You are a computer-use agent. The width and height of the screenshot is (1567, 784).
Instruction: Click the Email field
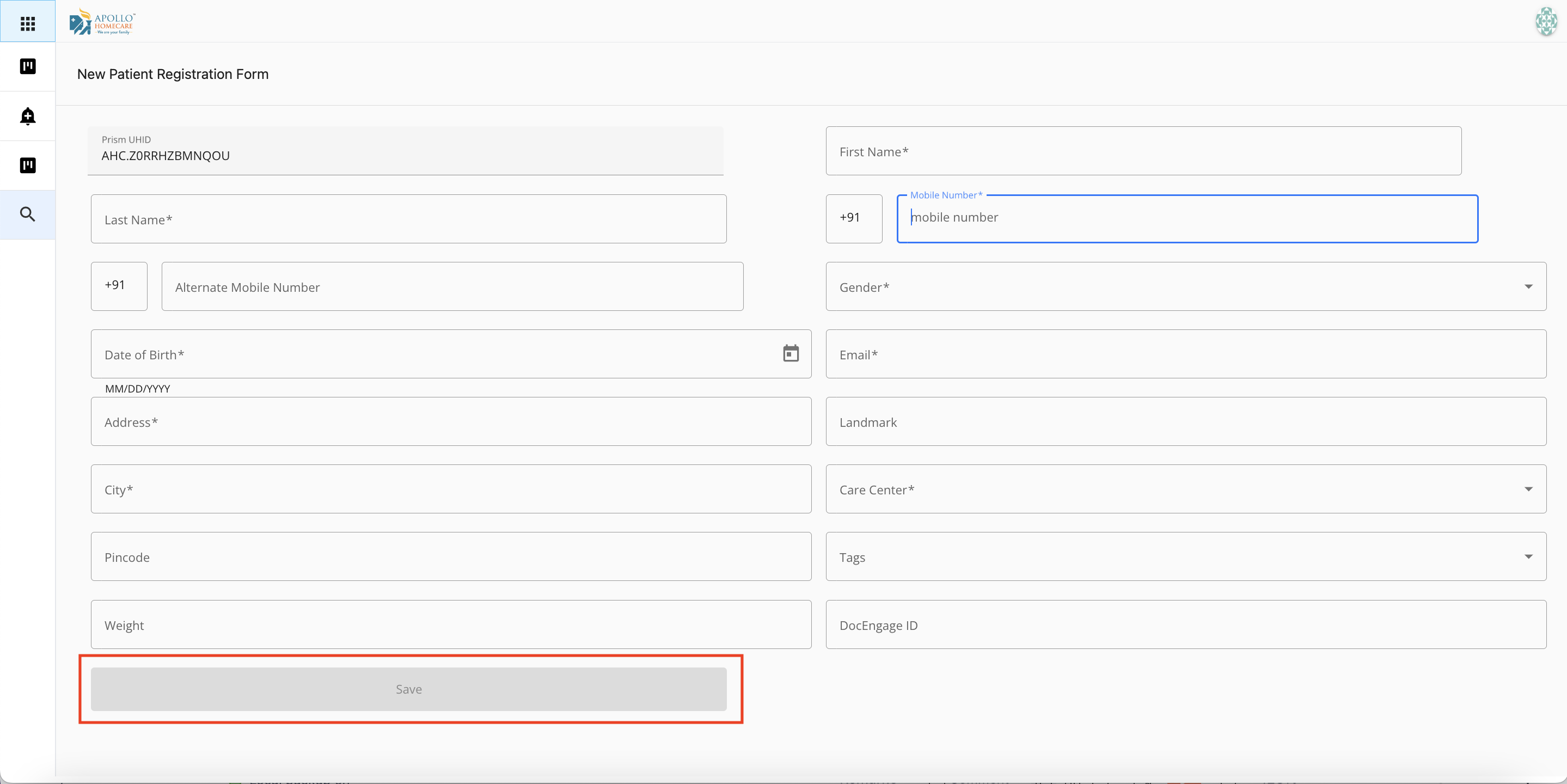tap(1185, 354)
